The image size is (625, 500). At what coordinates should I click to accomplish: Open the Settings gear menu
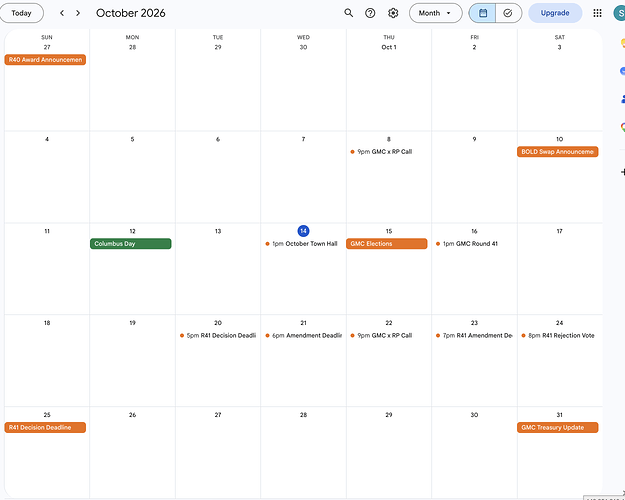[x=393, y=13]
